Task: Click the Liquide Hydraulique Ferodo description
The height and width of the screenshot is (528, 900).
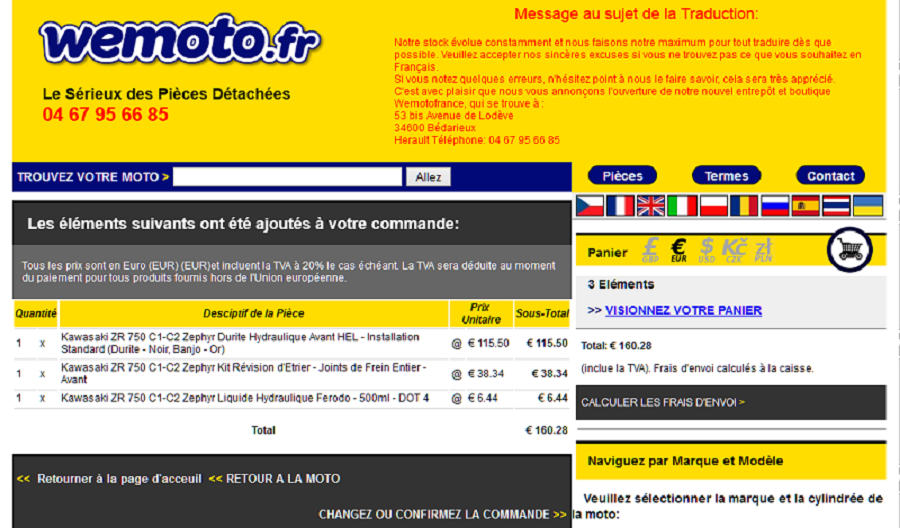Action: coord(245,398)
